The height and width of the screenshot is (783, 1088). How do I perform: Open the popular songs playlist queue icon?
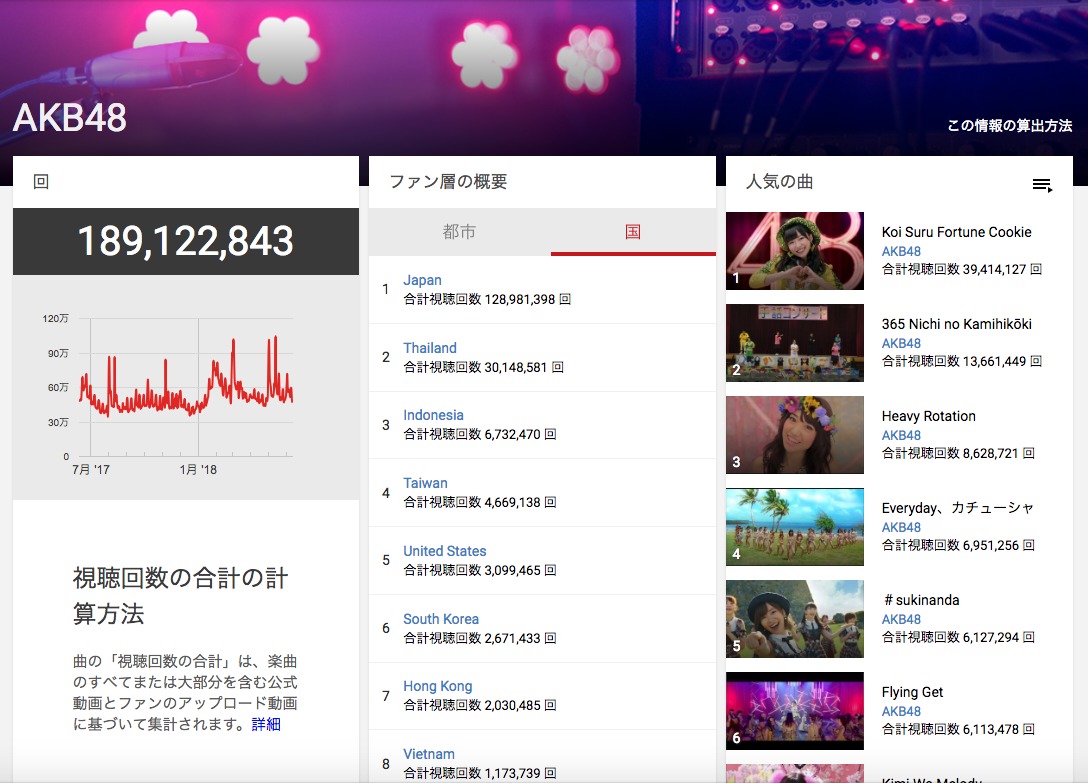(x=1042, y=185)
